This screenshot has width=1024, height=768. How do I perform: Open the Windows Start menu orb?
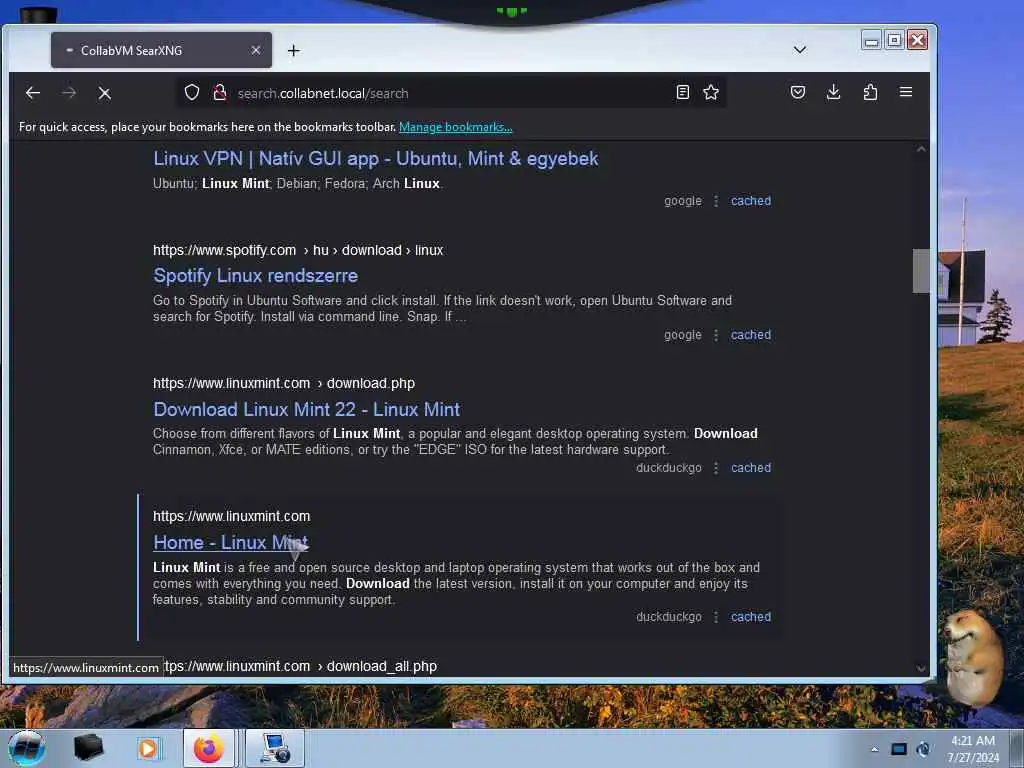[x=27, y=748]
